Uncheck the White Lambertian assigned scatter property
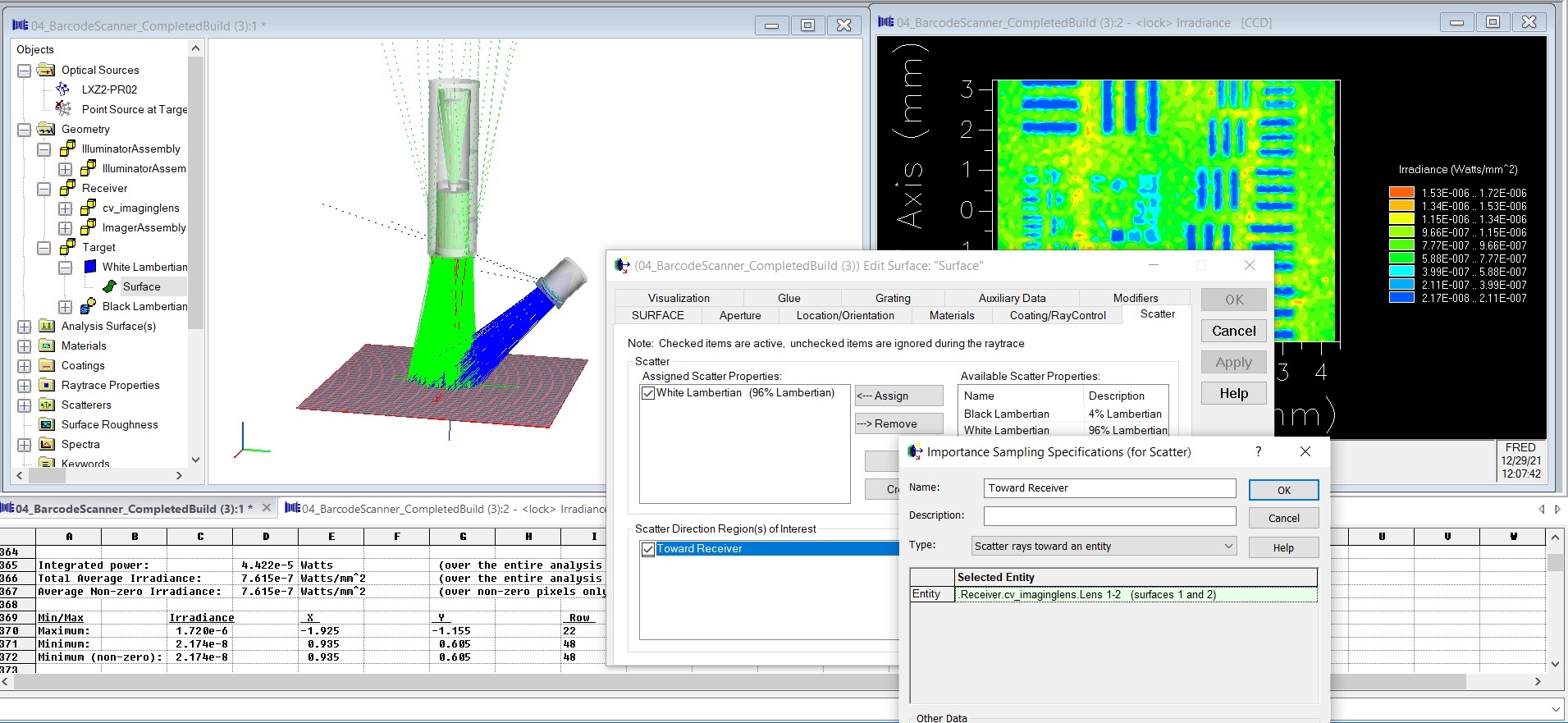Screen dimensions: 1568x723 pos(648,393)
